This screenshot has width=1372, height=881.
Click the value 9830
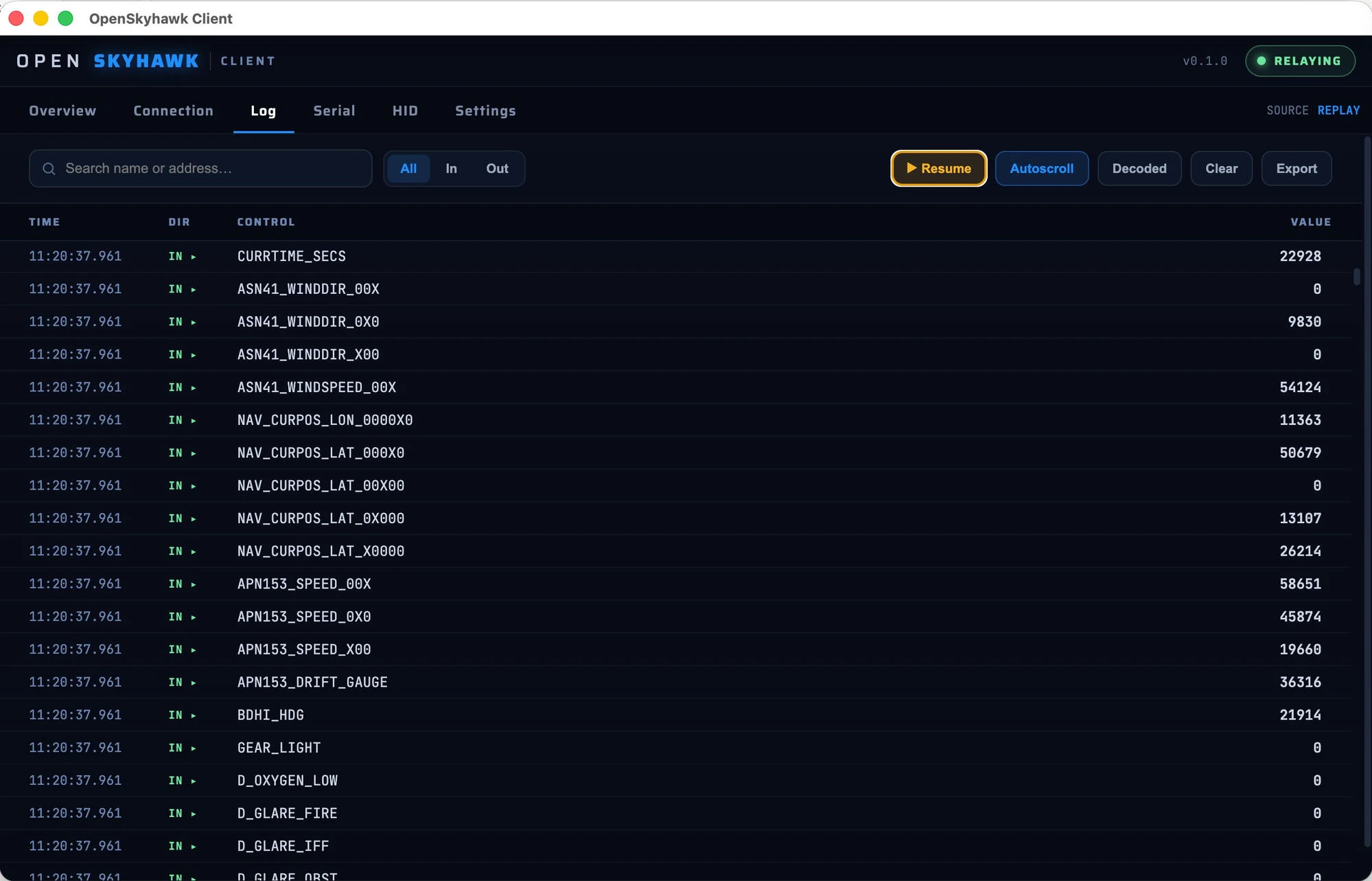tap(1304, 322)
